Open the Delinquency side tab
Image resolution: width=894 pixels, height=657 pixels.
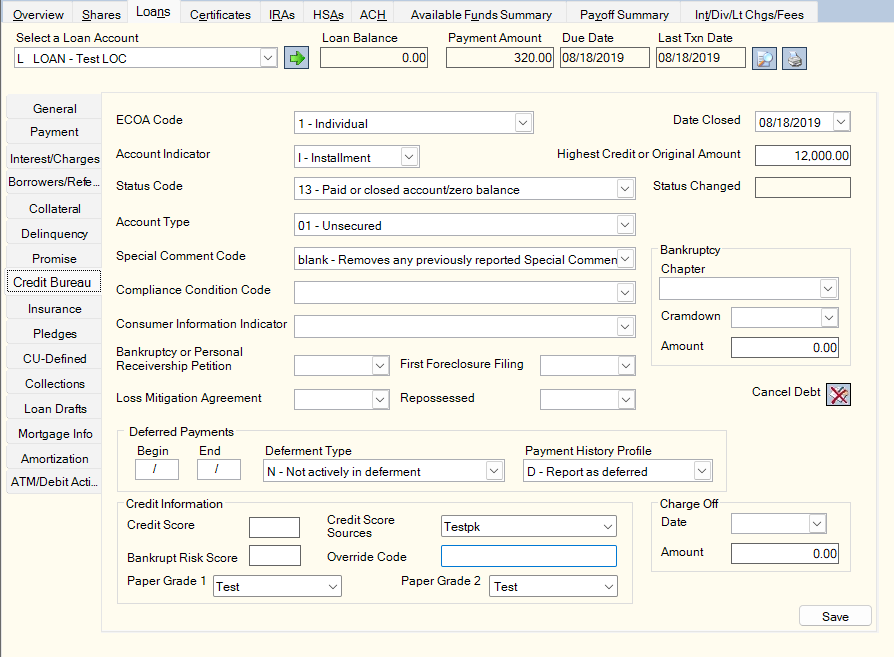tap(54, 234)
